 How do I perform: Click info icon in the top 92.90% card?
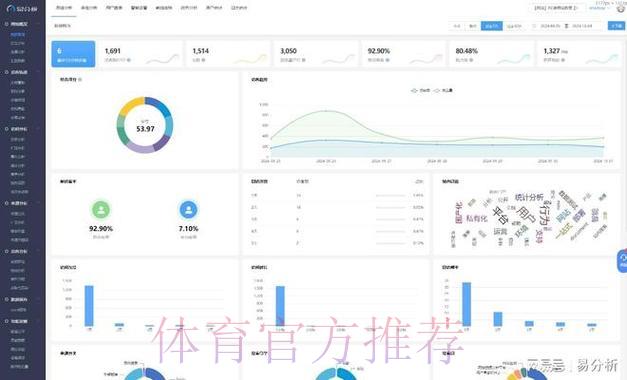(387, 60)
